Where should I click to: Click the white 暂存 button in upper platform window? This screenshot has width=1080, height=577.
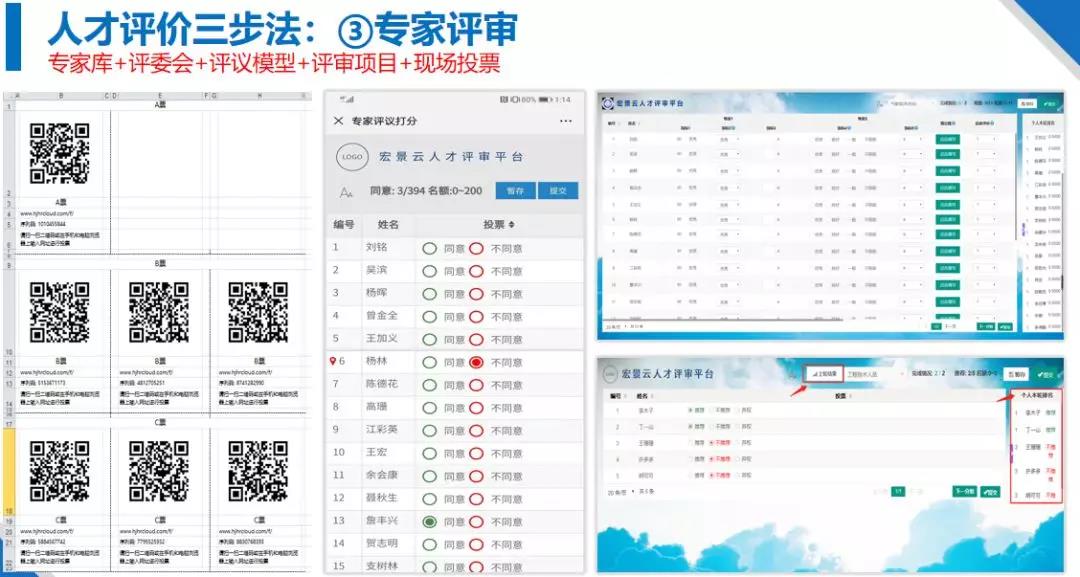(1027, 103)
